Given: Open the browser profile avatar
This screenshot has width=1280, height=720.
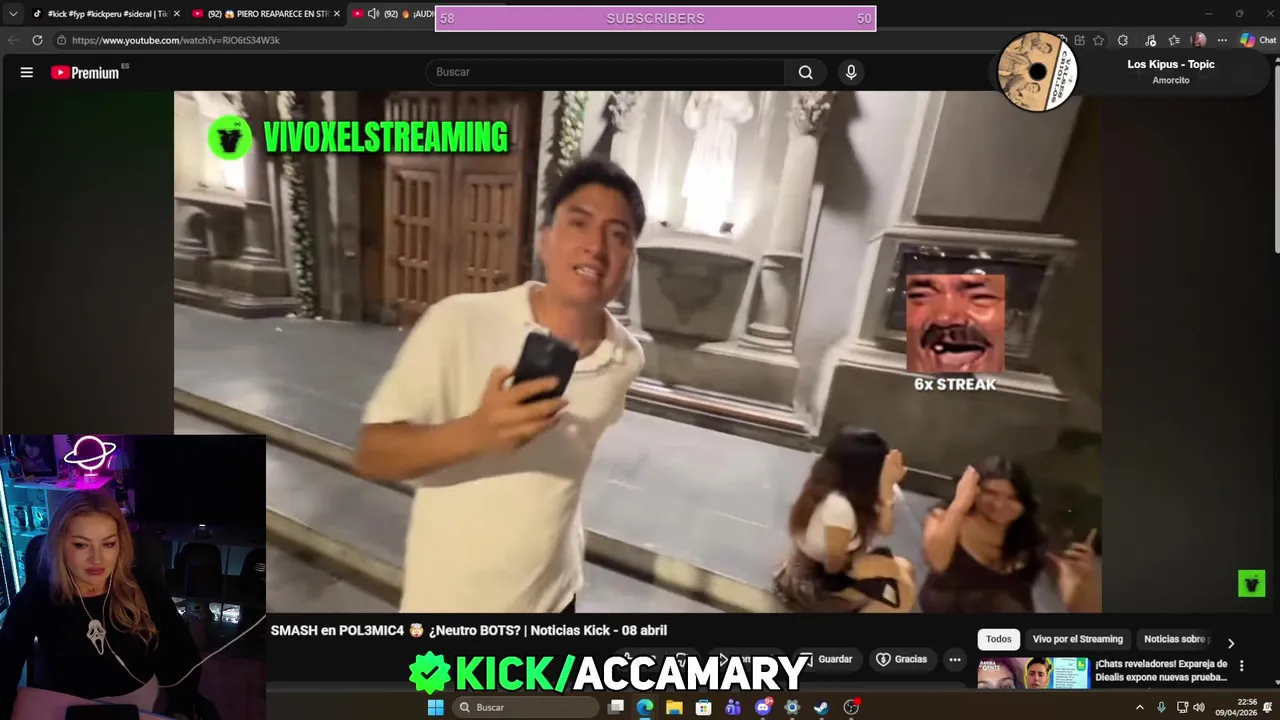Looking at the screenshot, I should click(x=1199, y=40).
